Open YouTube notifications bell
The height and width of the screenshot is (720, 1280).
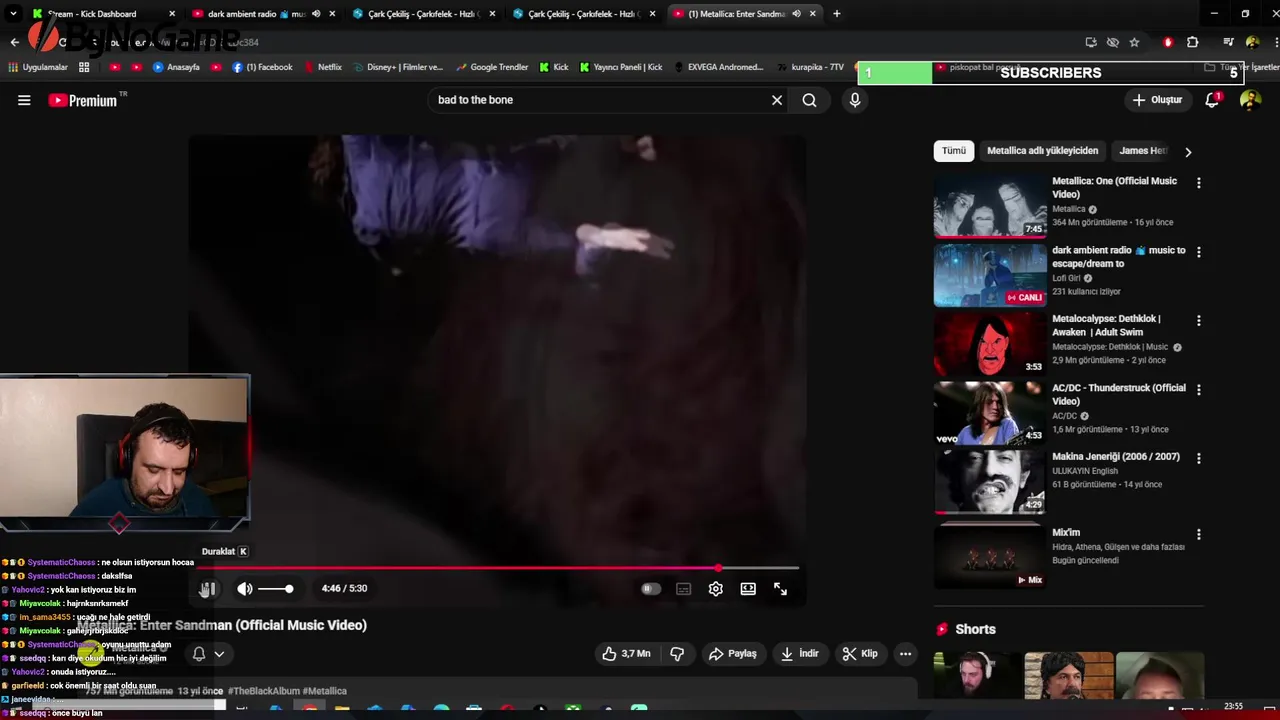coord(1212,100)
